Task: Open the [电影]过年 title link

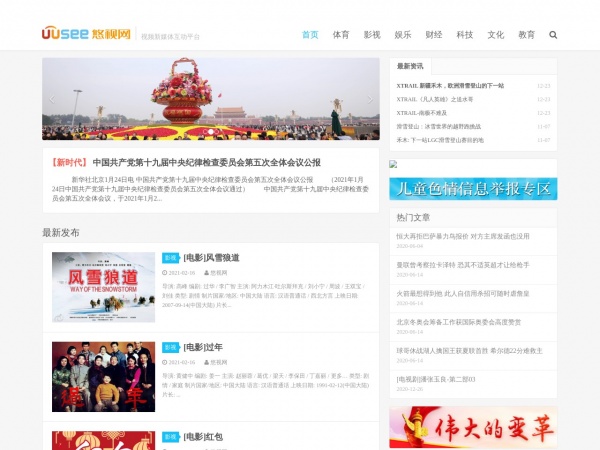Action: (203, 347)
